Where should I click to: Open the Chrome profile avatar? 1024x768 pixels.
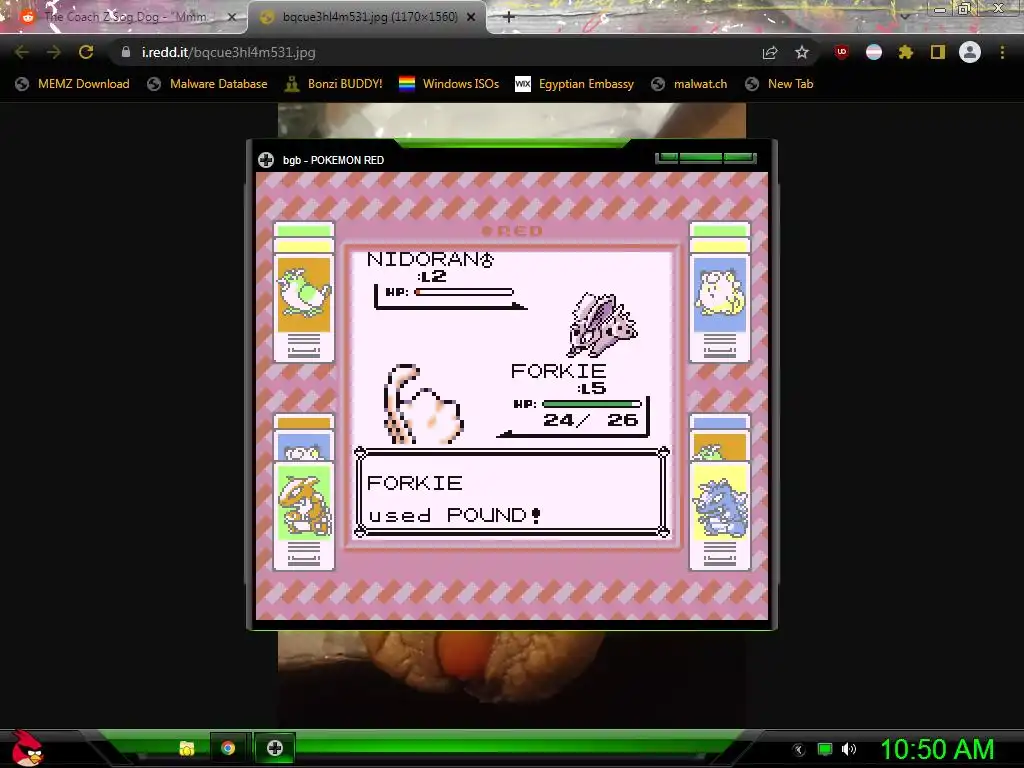pos(970,52)
